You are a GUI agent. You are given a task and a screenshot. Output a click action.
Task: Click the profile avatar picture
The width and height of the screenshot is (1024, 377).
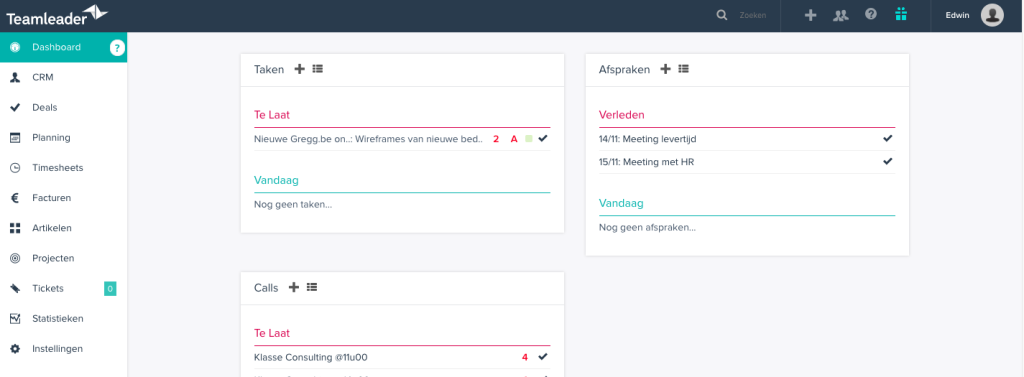click(992, 15)
